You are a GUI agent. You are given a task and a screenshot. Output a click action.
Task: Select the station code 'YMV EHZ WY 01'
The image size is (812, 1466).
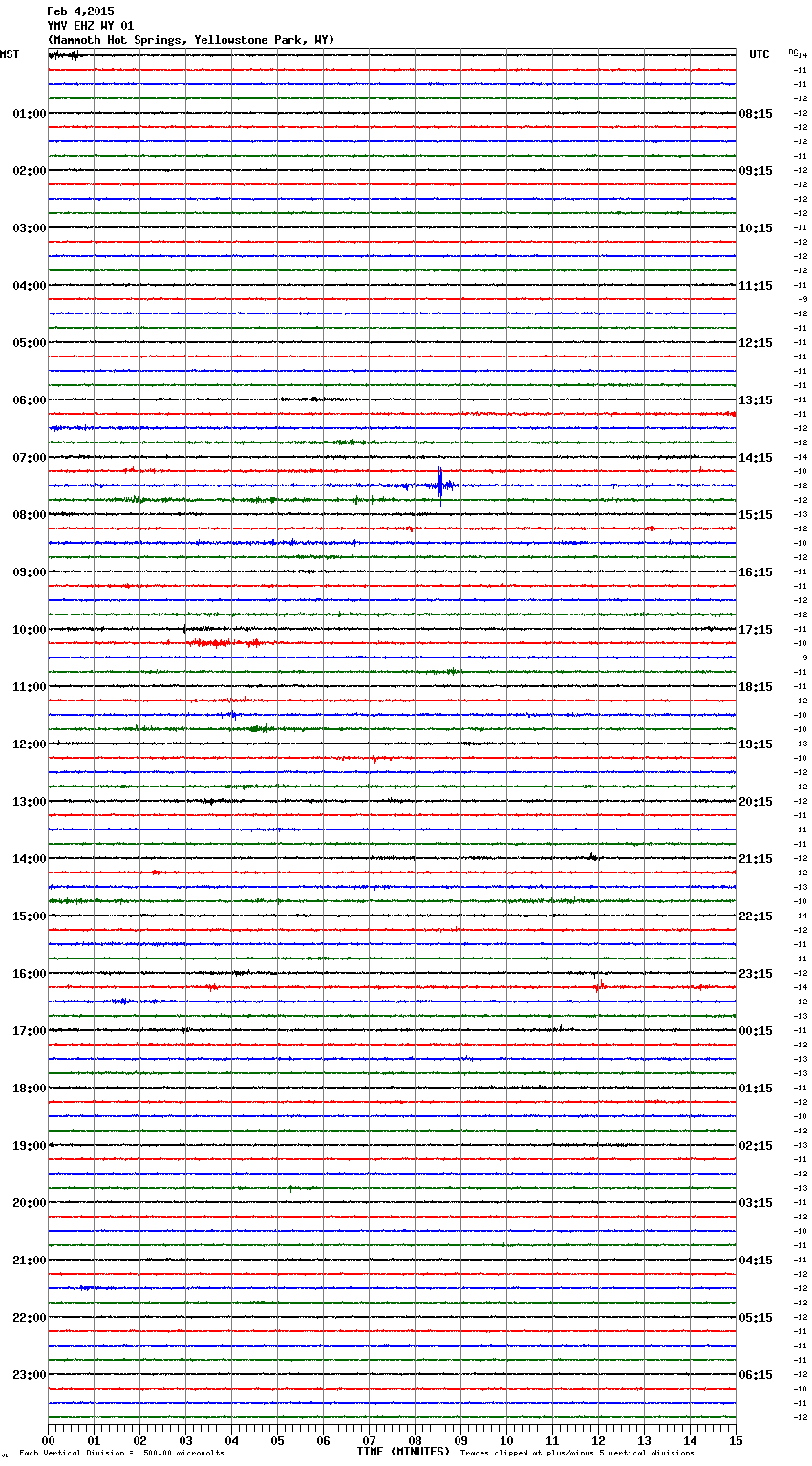(x=91, y=26)
